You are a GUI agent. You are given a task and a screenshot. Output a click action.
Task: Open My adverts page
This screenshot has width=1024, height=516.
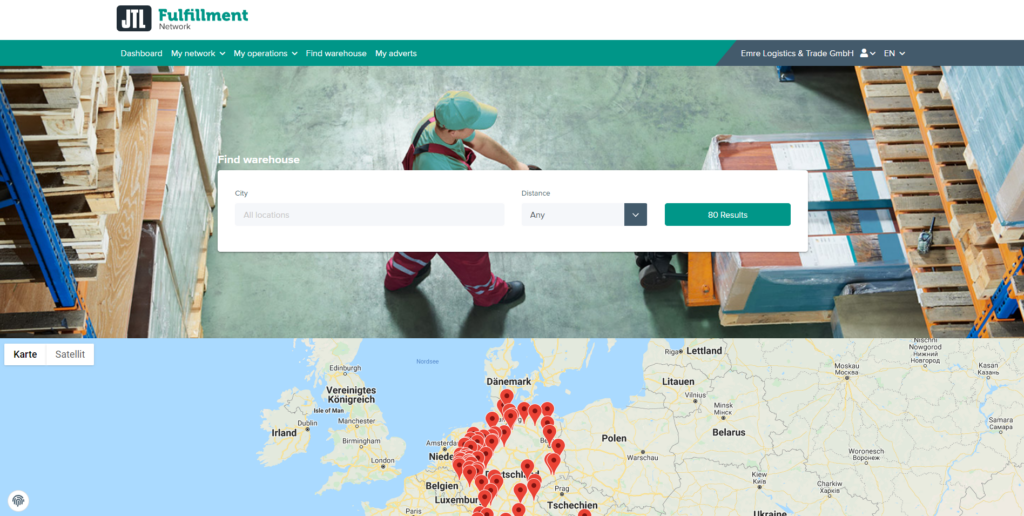[x=396, y=54]
